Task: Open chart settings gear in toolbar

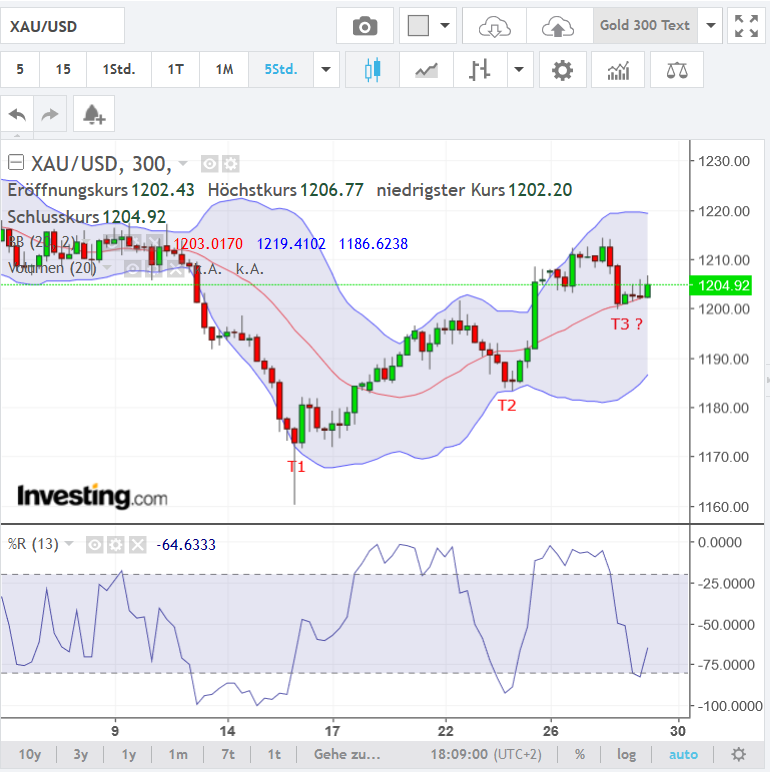Action: (x=563, y=70)
